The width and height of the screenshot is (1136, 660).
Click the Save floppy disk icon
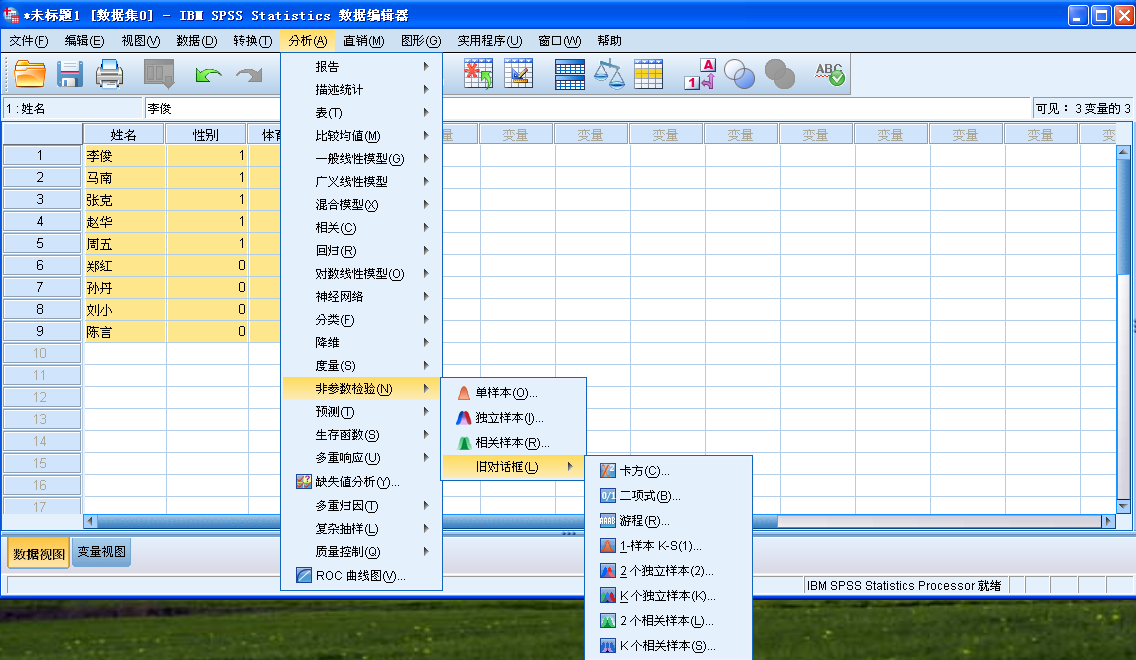70,74
